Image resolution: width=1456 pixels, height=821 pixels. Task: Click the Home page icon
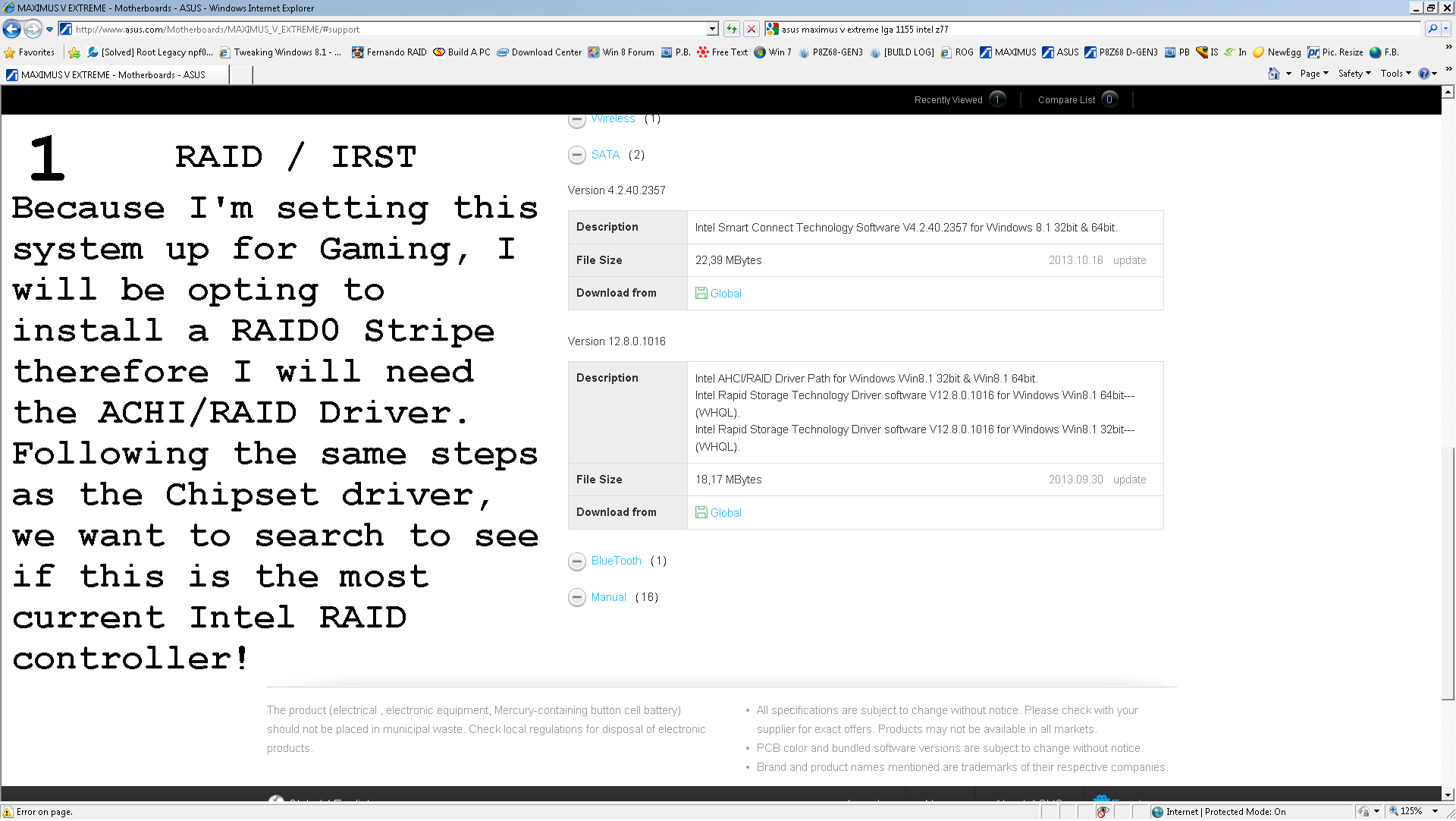click(x=1274, y=74)
